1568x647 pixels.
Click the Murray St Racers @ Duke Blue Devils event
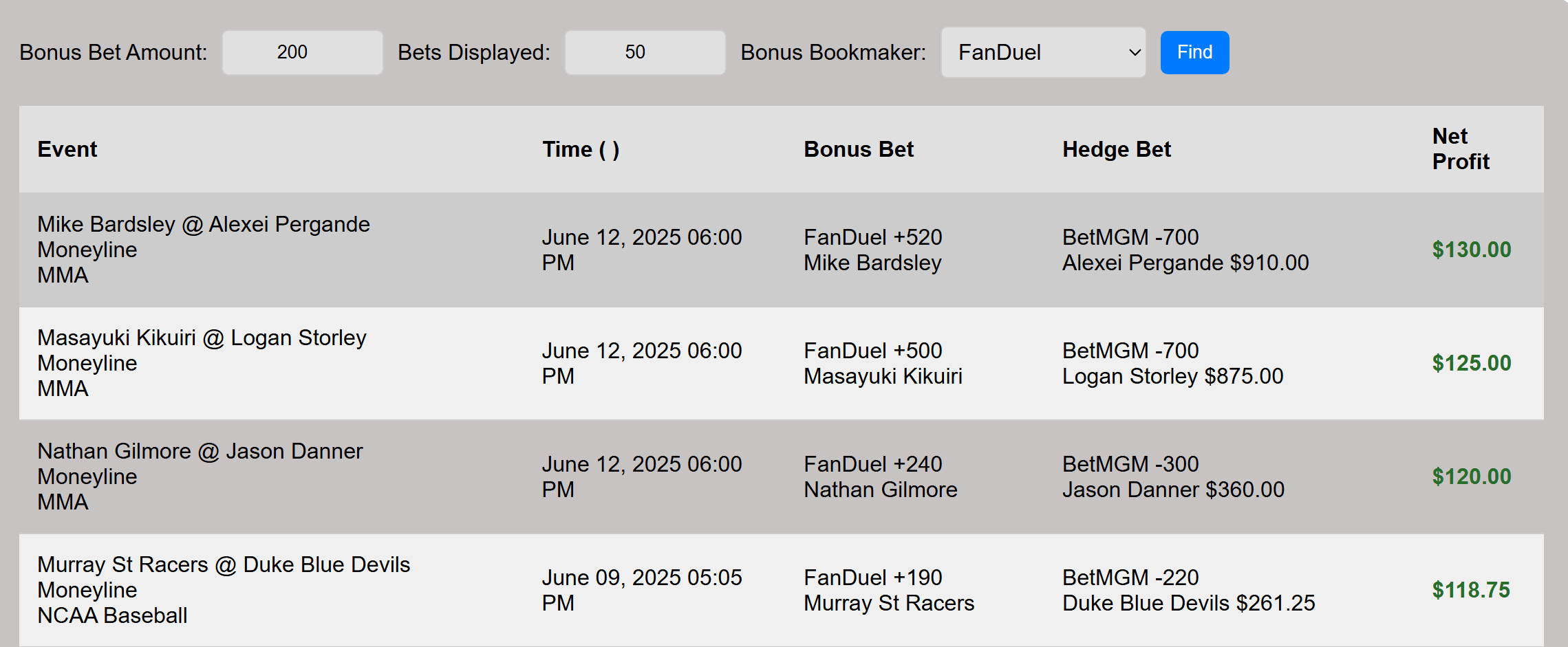click(x=224, y=589)
